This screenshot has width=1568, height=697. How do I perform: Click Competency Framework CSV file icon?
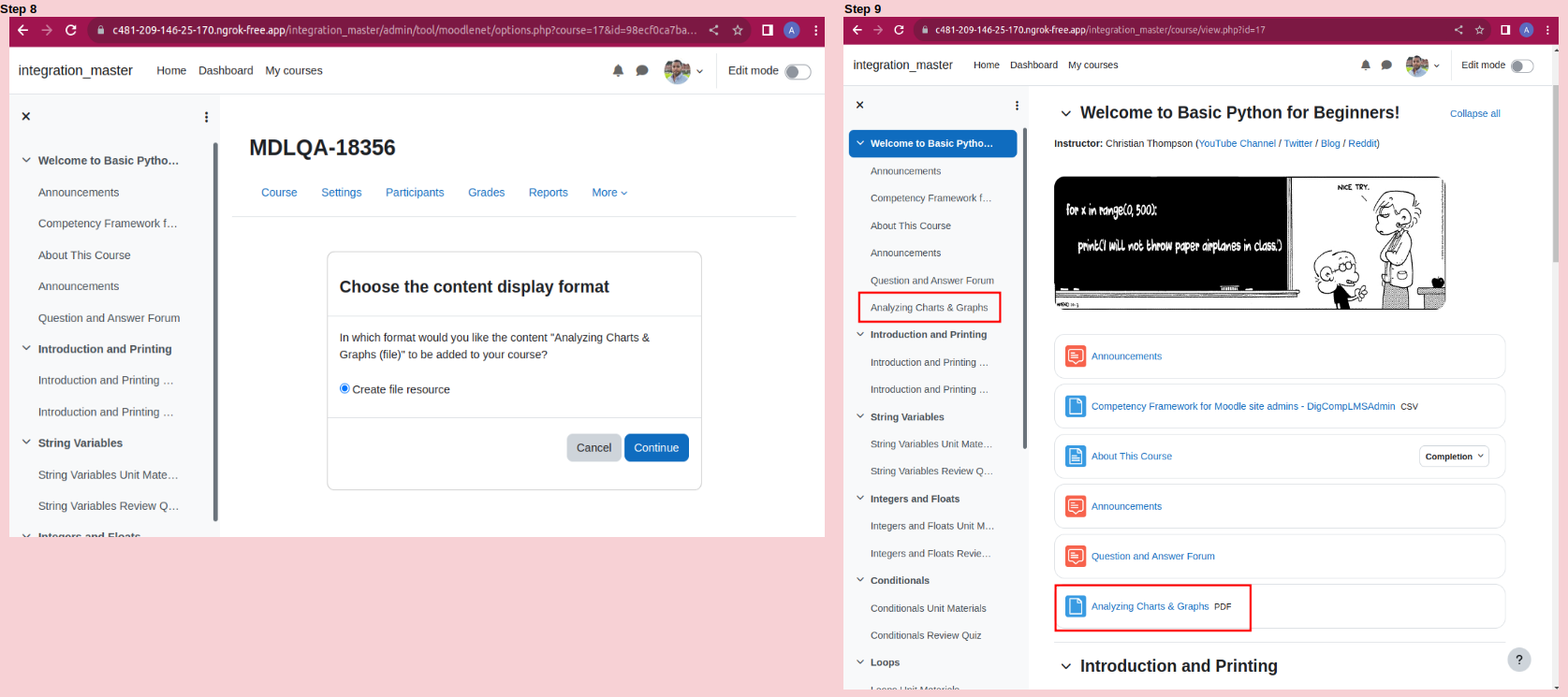click(x=1076, y=406)
